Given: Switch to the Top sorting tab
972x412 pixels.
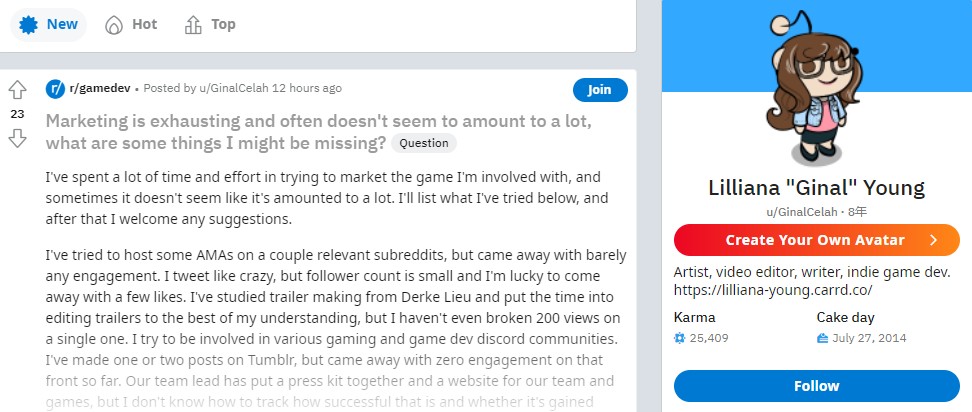Looking at the screenshot, I should point(210,25).
